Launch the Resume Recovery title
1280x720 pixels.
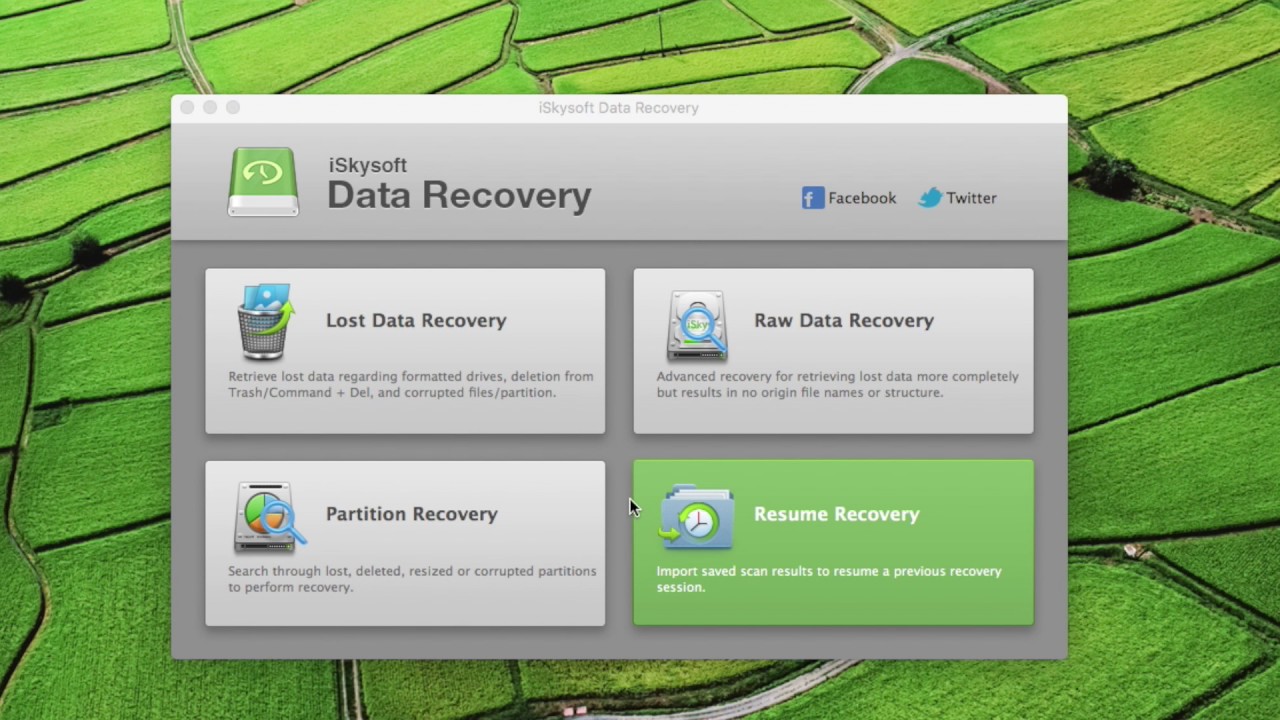836,514
